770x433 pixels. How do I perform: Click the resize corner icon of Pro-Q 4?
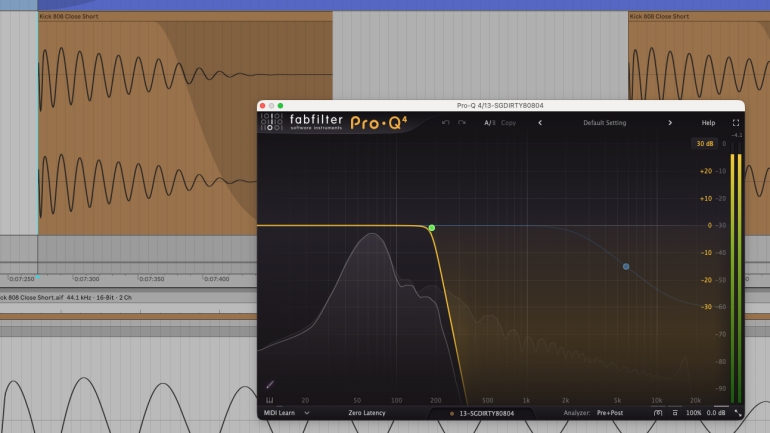(x=738, y=413)
